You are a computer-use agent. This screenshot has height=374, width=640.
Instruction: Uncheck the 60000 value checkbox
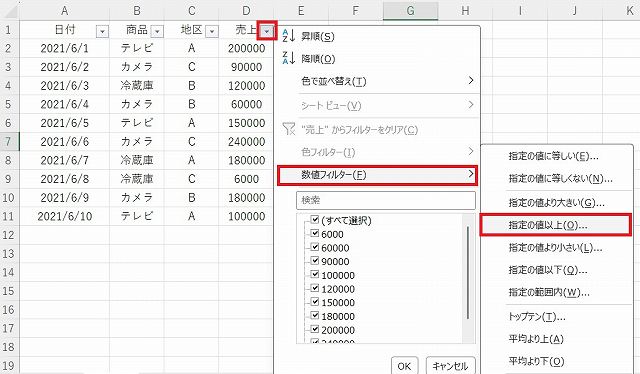315,247
